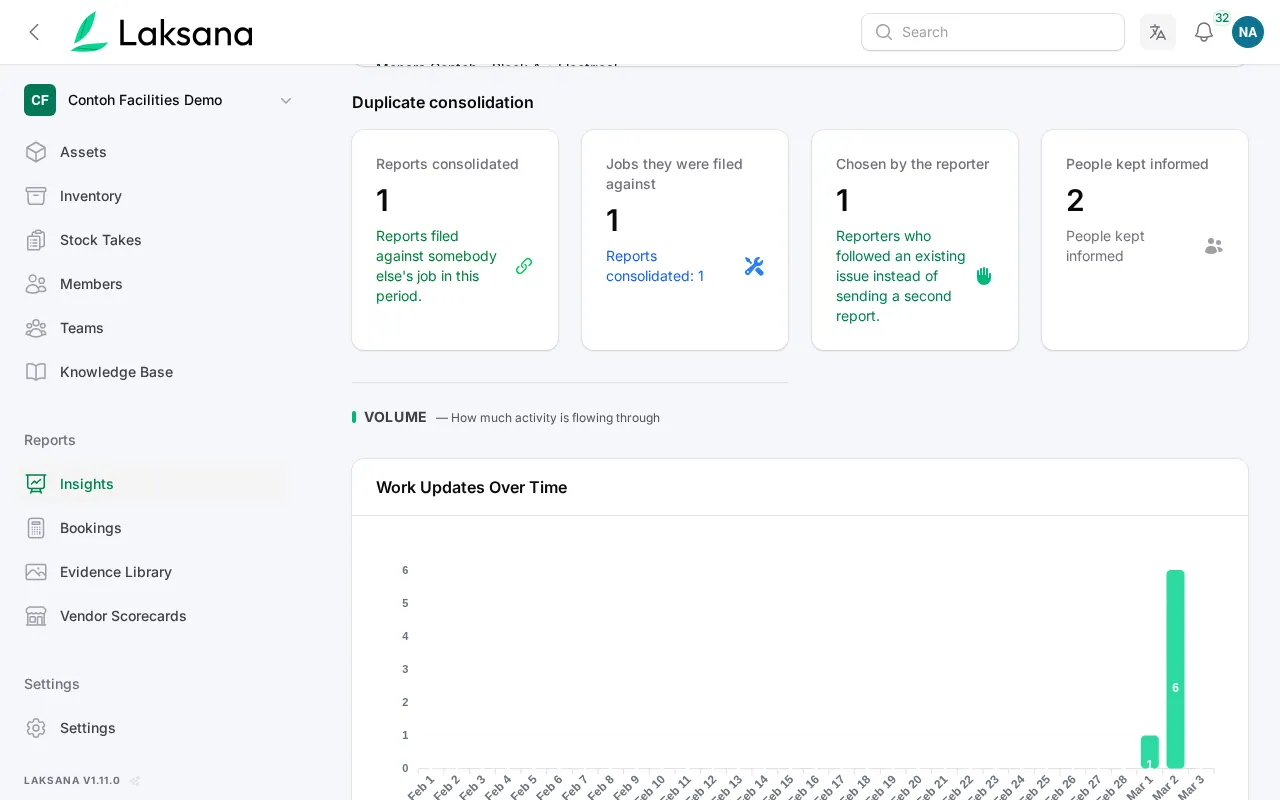Click the Evidence Library image icon
This screenshot has width=1280, height=800.
coord(36,572)
